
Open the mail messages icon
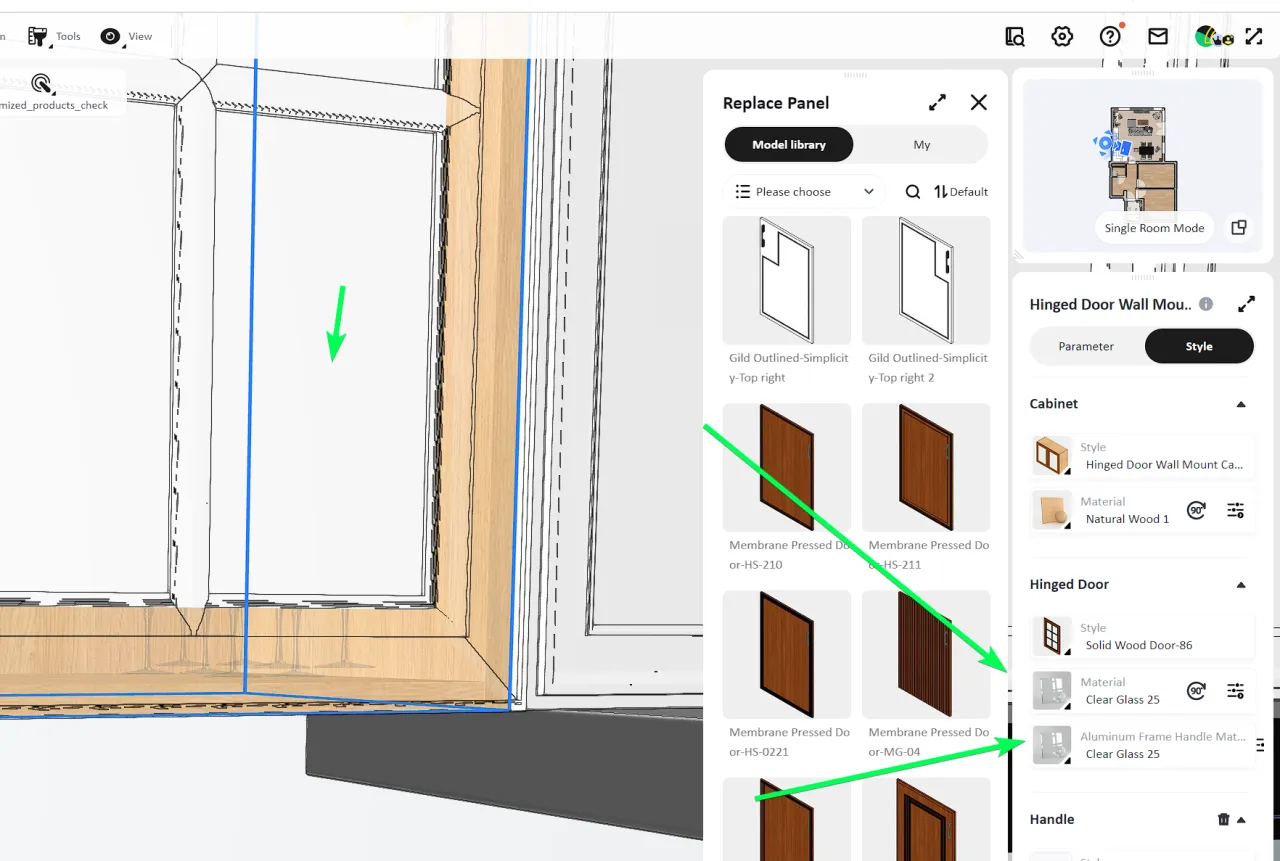1158,37
